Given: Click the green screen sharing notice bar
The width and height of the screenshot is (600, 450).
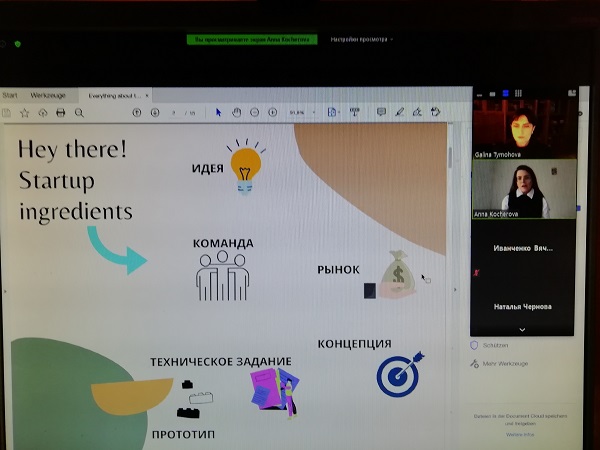Looking at the screenshot, I should 252,39.
